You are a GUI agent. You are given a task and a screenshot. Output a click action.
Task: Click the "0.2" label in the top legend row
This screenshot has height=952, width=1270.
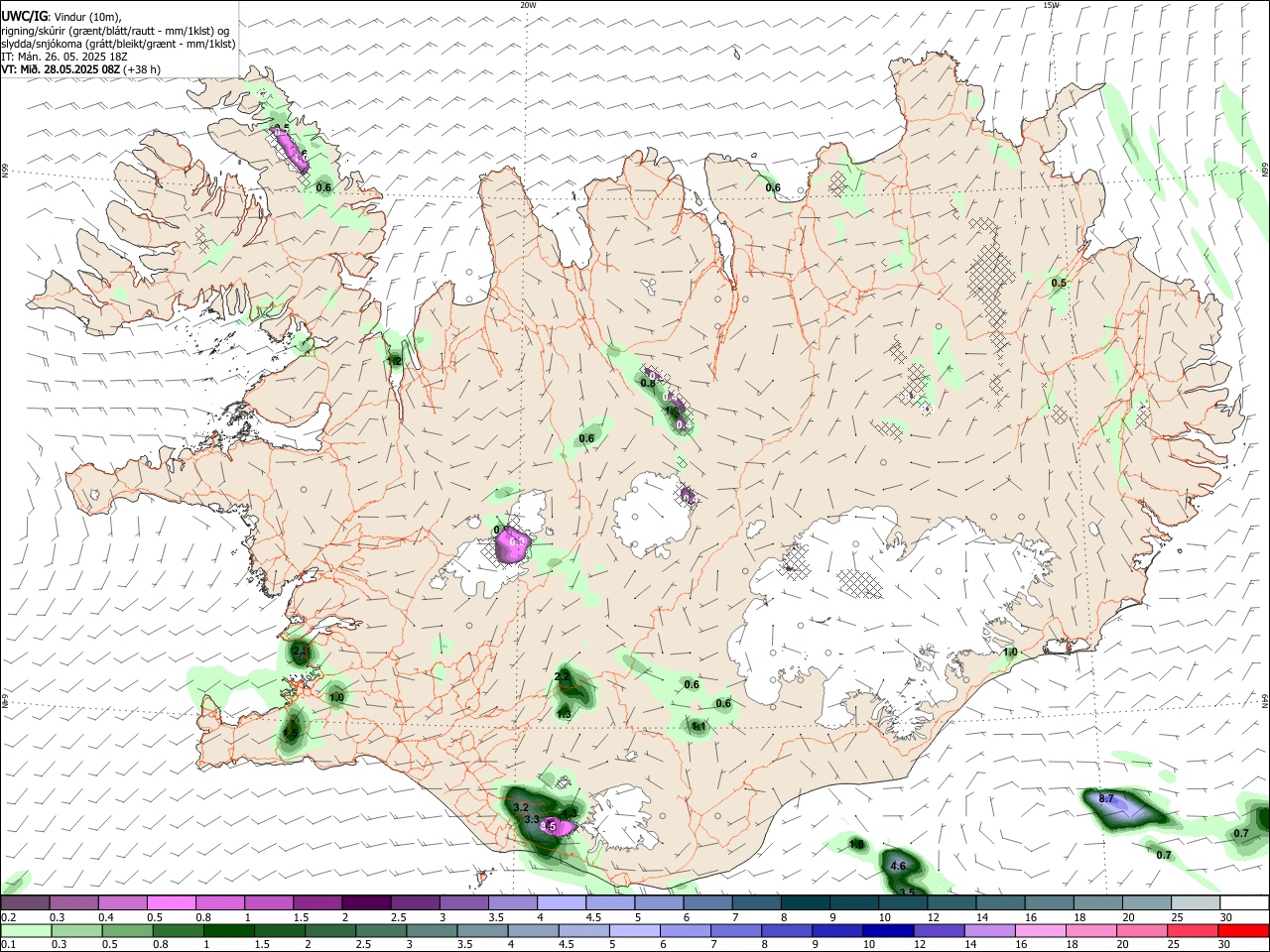click(x=8, y=917)
